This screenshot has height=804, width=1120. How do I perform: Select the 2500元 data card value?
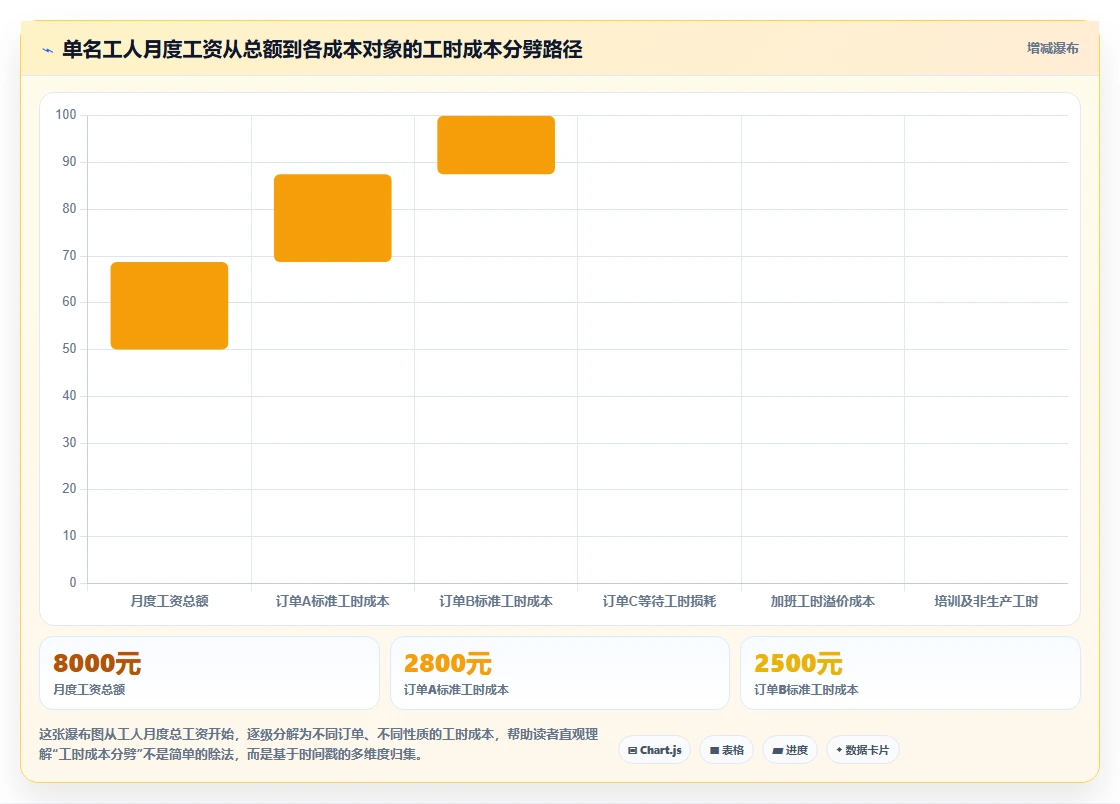pyautogui.click(x=799, y=663)
